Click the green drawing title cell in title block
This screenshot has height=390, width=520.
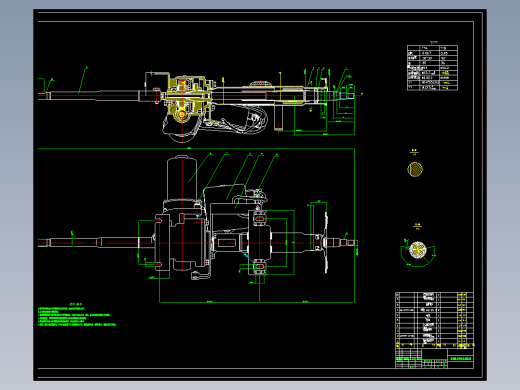(x=461, y=359)
